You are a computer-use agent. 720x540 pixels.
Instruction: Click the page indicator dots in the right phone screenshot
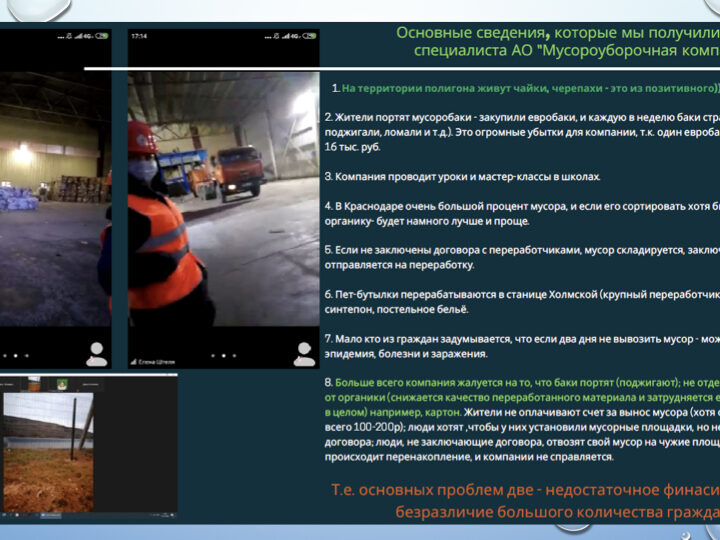[x=222, y=355]
